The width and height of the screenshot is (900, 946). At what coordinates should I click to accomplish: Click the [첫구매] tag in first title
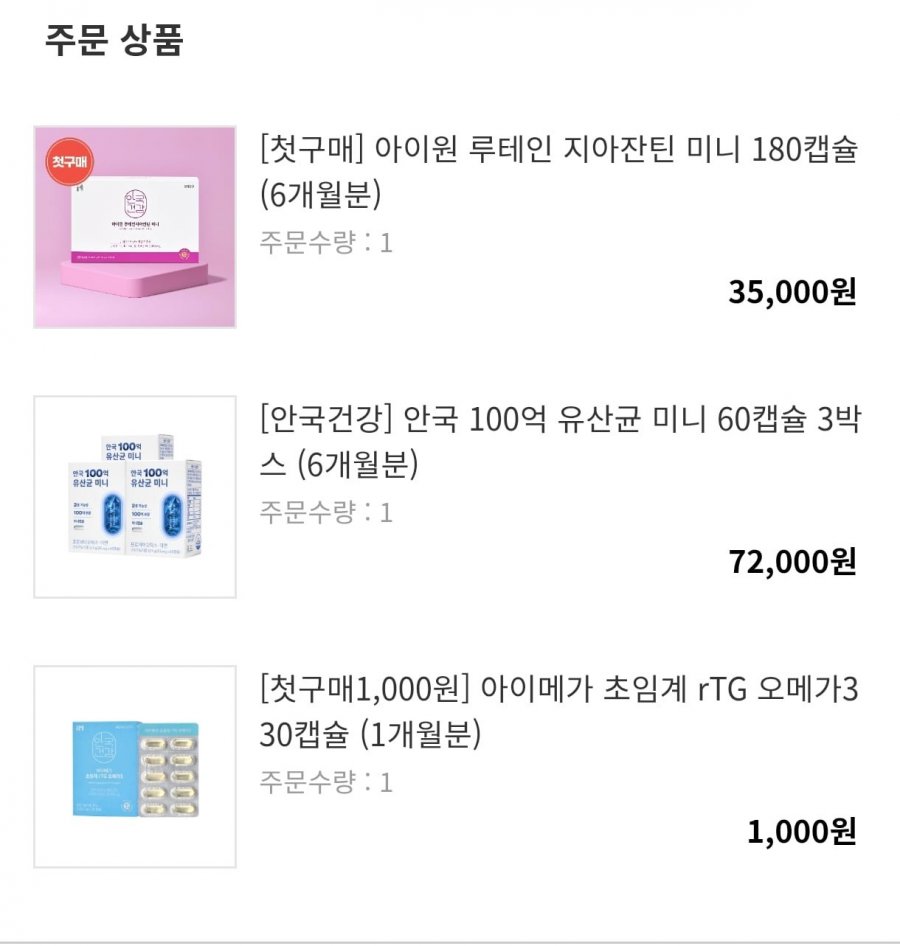[x=309, y=150]
